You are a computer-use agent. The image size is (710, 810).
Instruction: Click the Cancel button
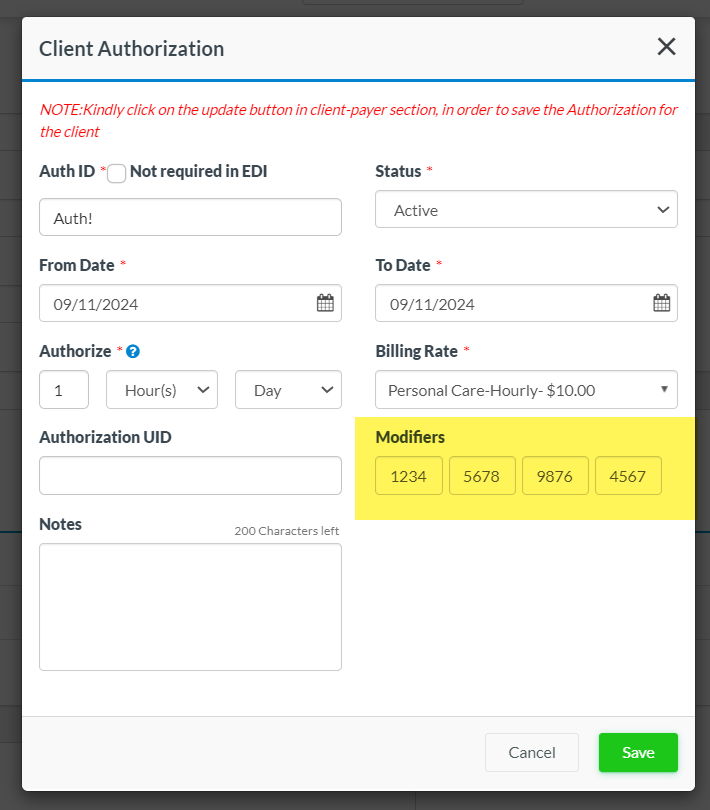tap(532, 753)
